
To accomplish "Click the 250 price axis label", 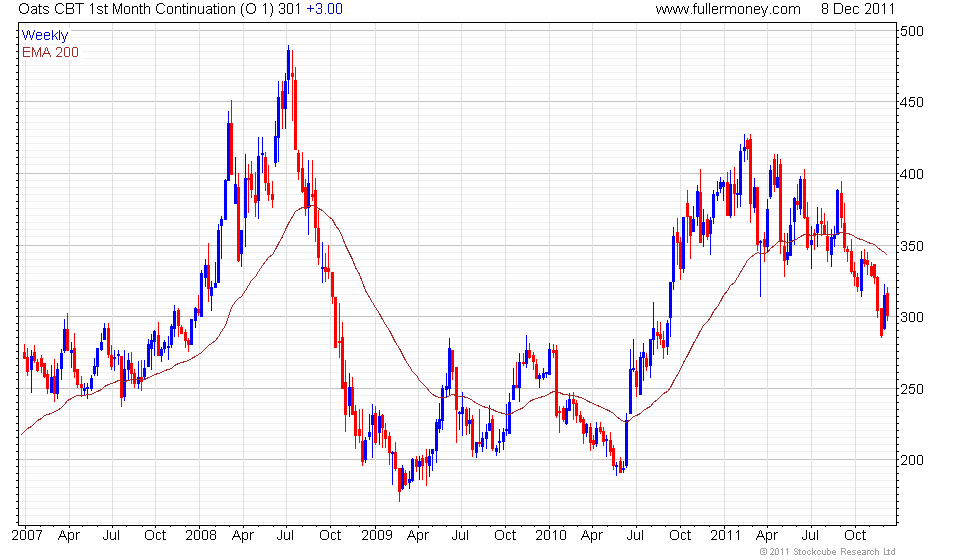I will point(911,389).
